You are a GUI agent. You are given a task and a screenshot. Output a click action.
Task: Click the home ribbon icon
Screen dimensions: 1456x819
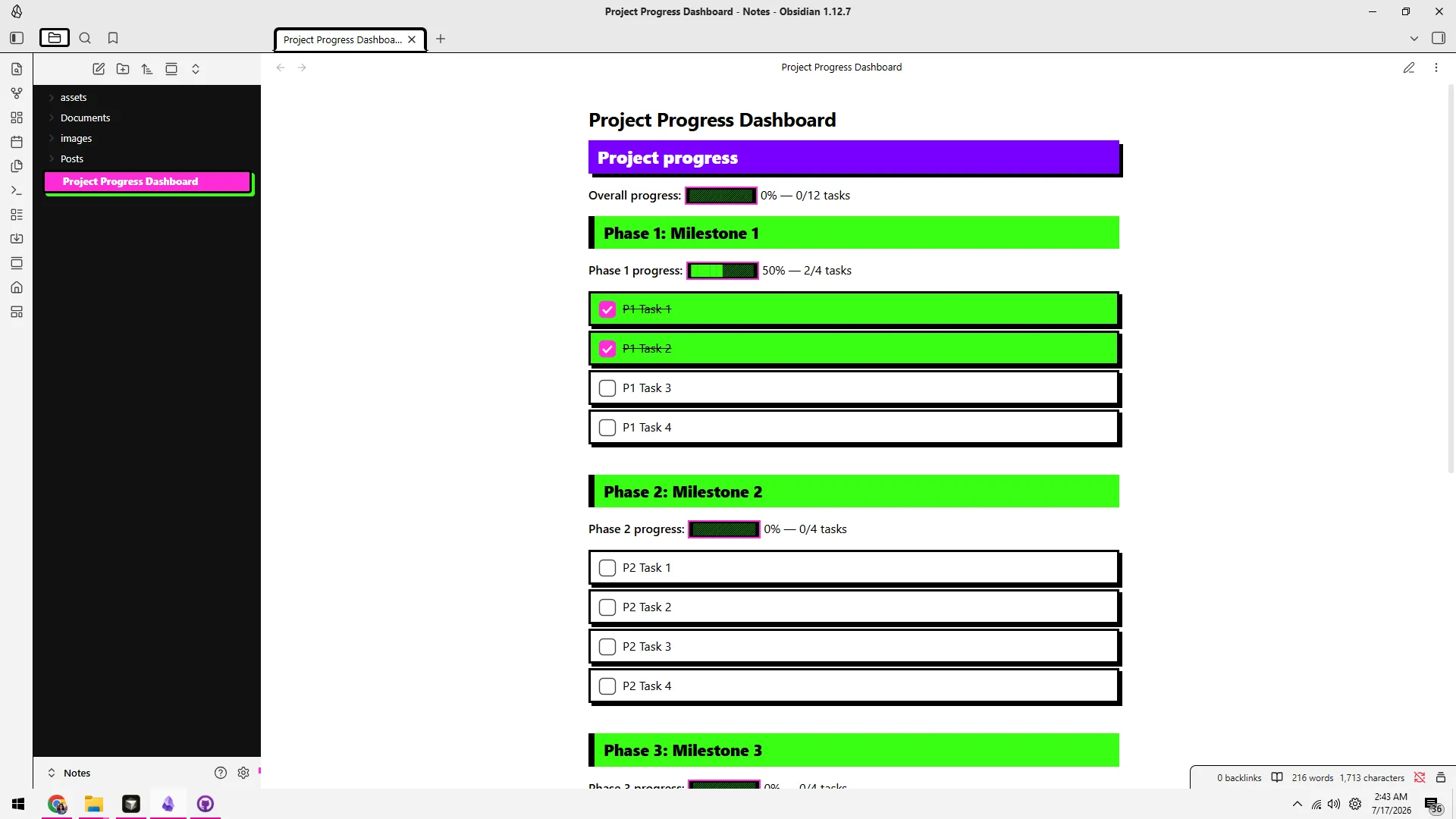pyautogui.click(x=17, y=287)
